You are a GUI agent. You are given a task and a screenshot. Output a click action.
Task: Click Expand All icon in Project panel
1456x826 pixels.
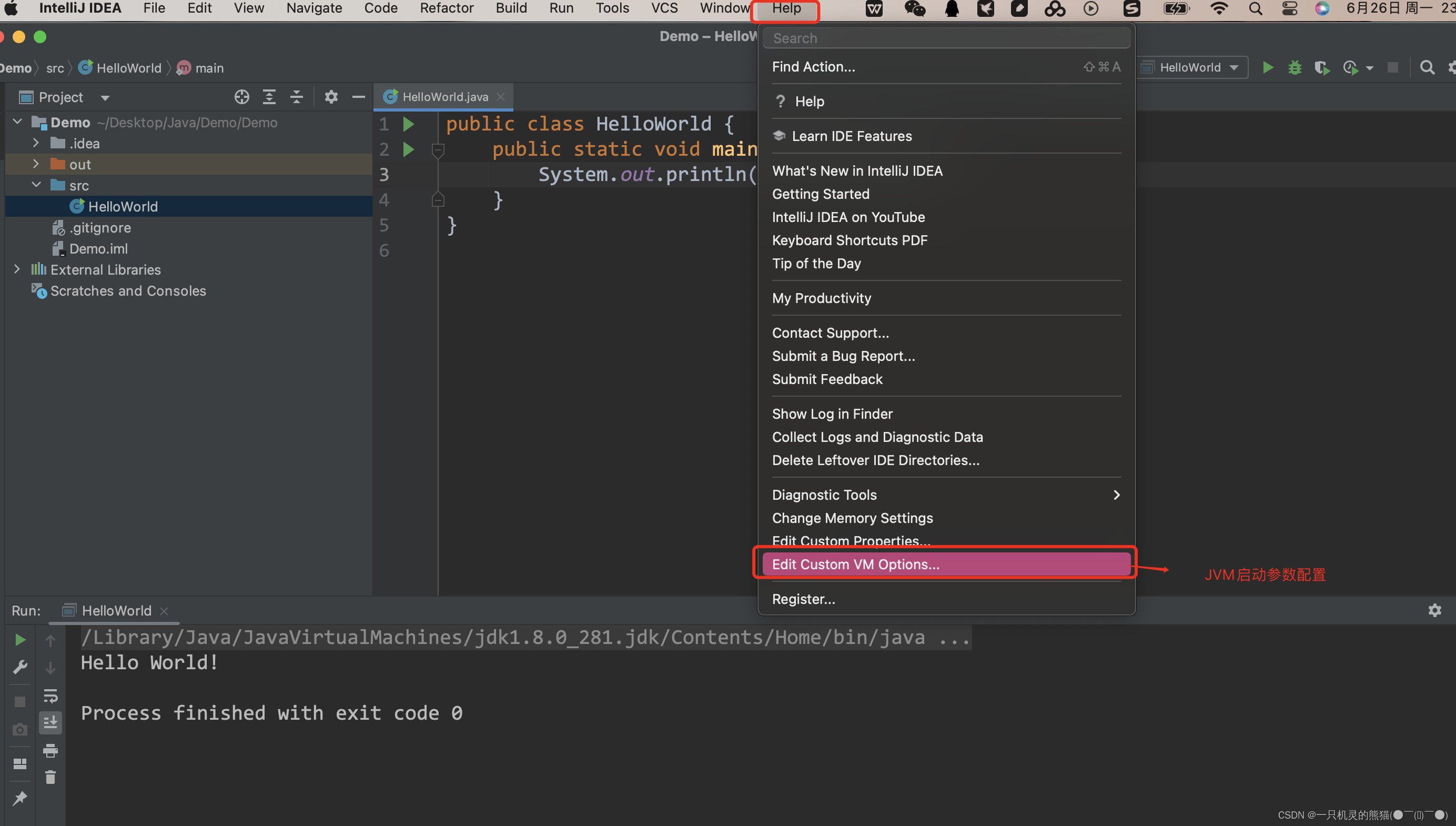pyautogui.click(x=269, y=97)
